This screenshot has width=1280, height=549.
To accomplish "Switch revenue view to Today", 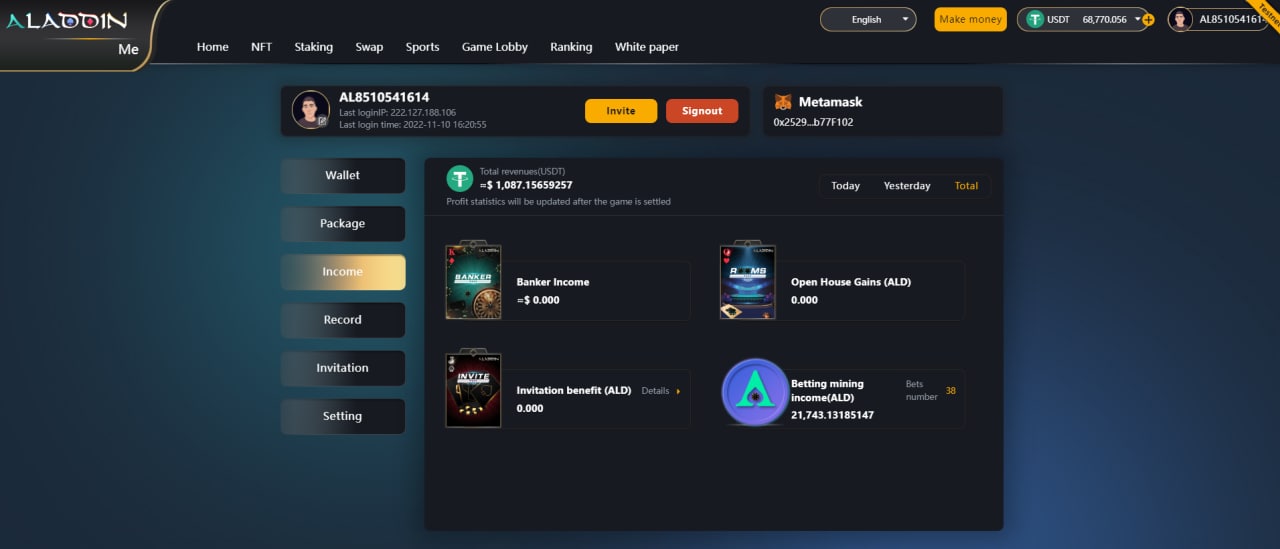I will pyautogui.click(x=845, y=186).
